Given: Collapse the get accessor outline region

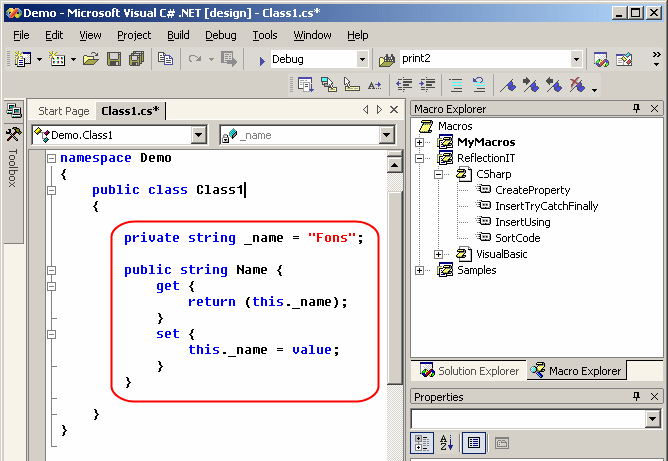Looking at the screenshot, I should [x=52, y=286].
